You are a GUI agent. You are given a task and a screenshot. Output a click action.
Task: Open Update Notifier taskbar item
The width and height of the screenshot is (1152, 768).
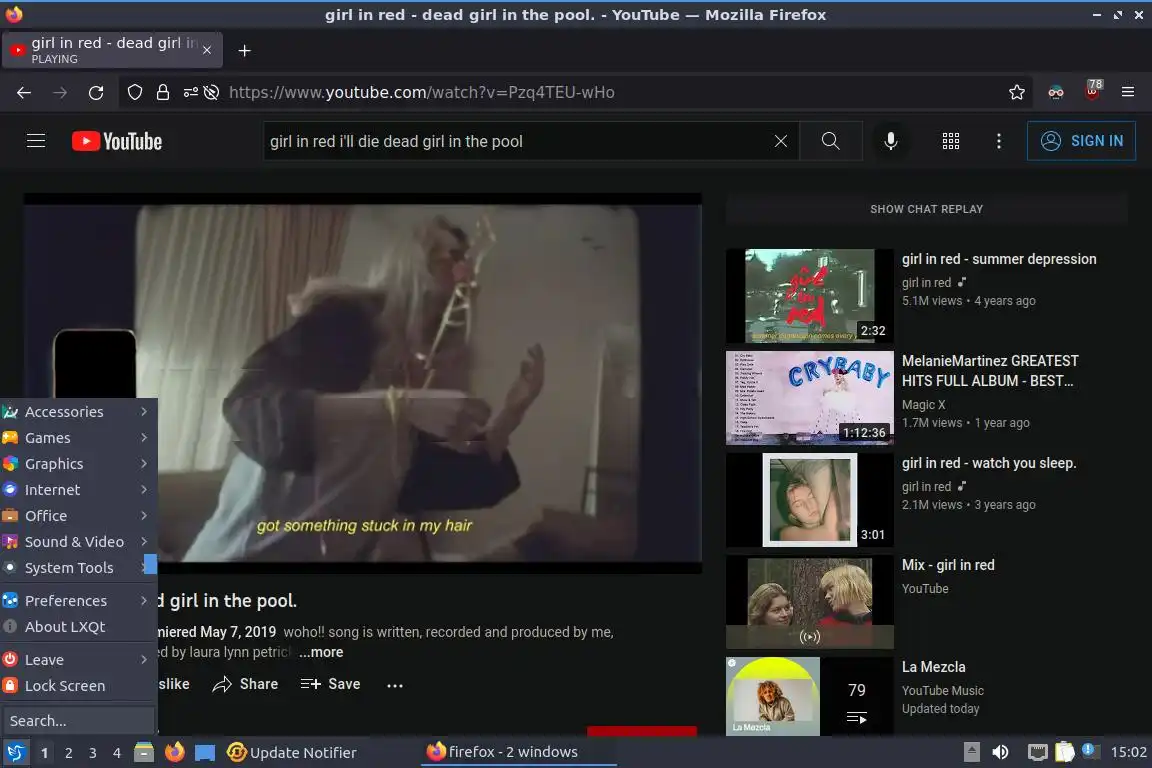pos(292,753)
